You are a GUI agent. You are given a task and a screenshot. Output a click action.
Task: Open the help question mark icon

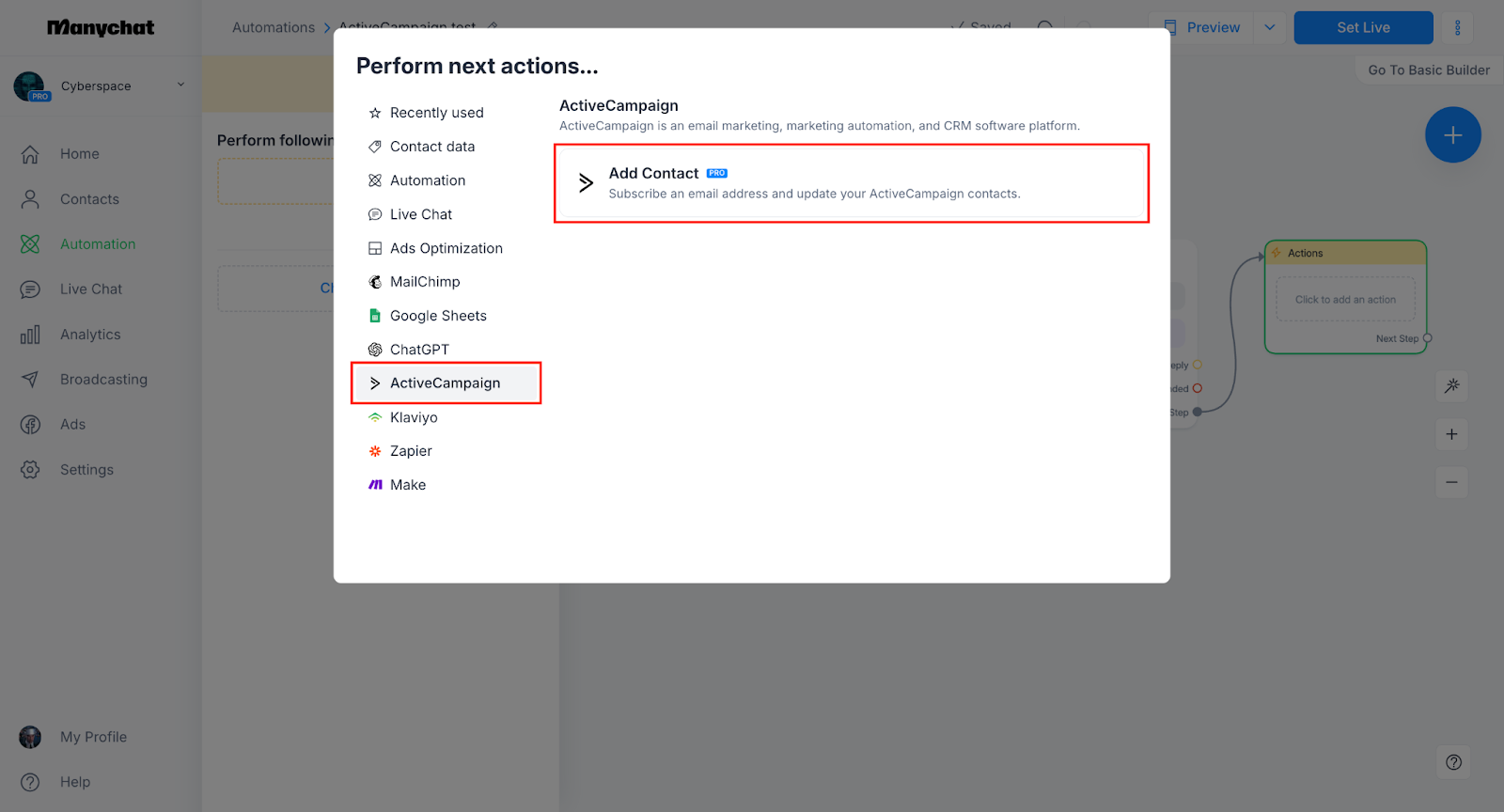[x=1453, y=762]
